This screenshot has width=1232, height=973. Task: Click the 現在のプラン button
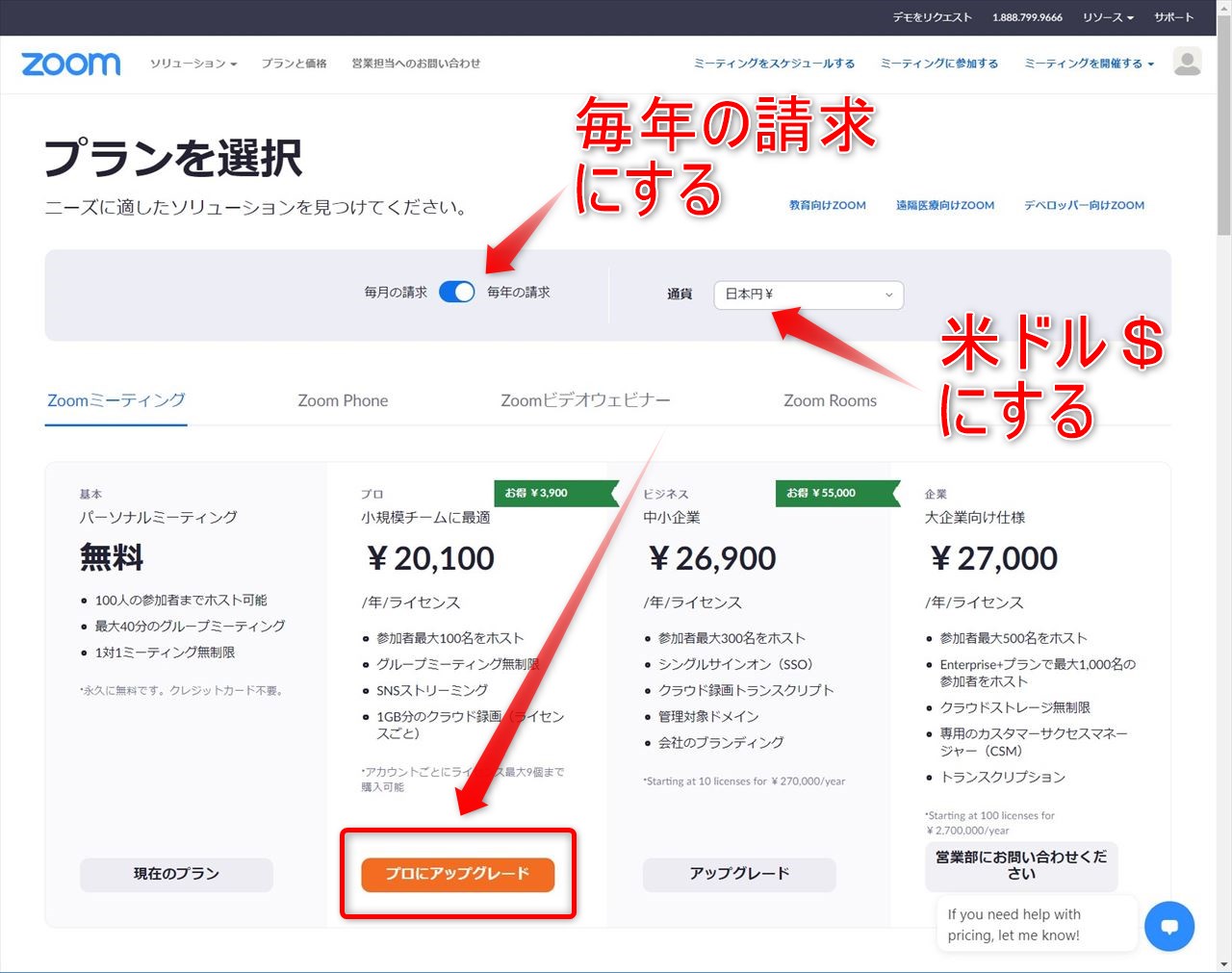coord(176,874)
